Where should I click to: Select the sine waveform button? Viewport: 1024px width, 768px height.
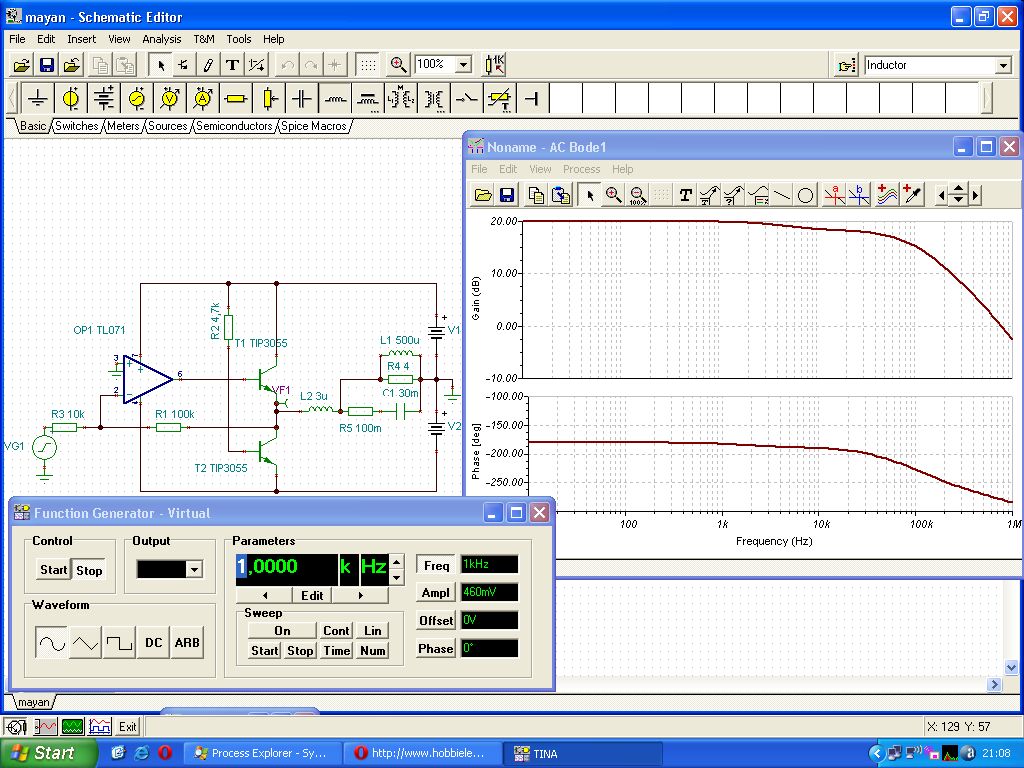tap(52, 643)
